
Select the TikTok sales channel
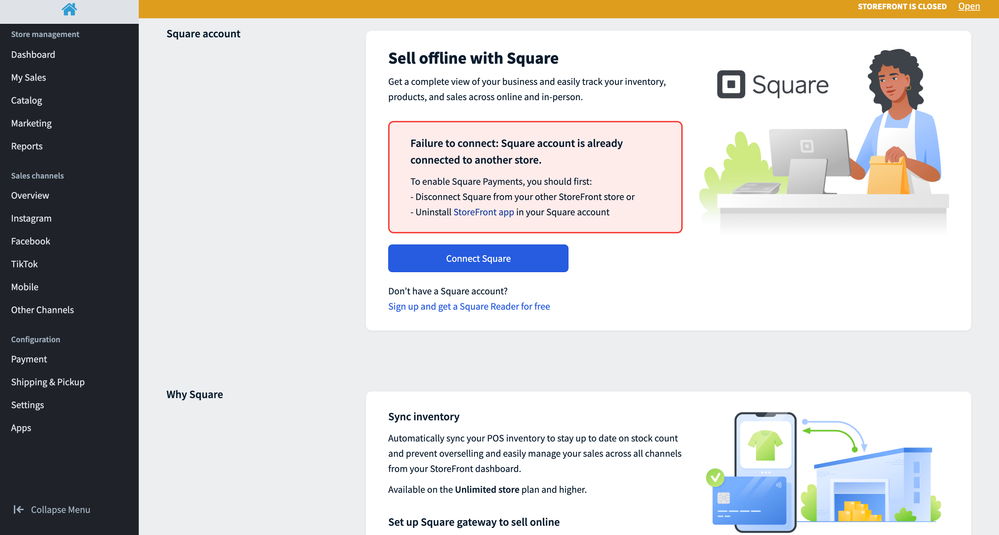pyautogui.click(x=24, y=265)
